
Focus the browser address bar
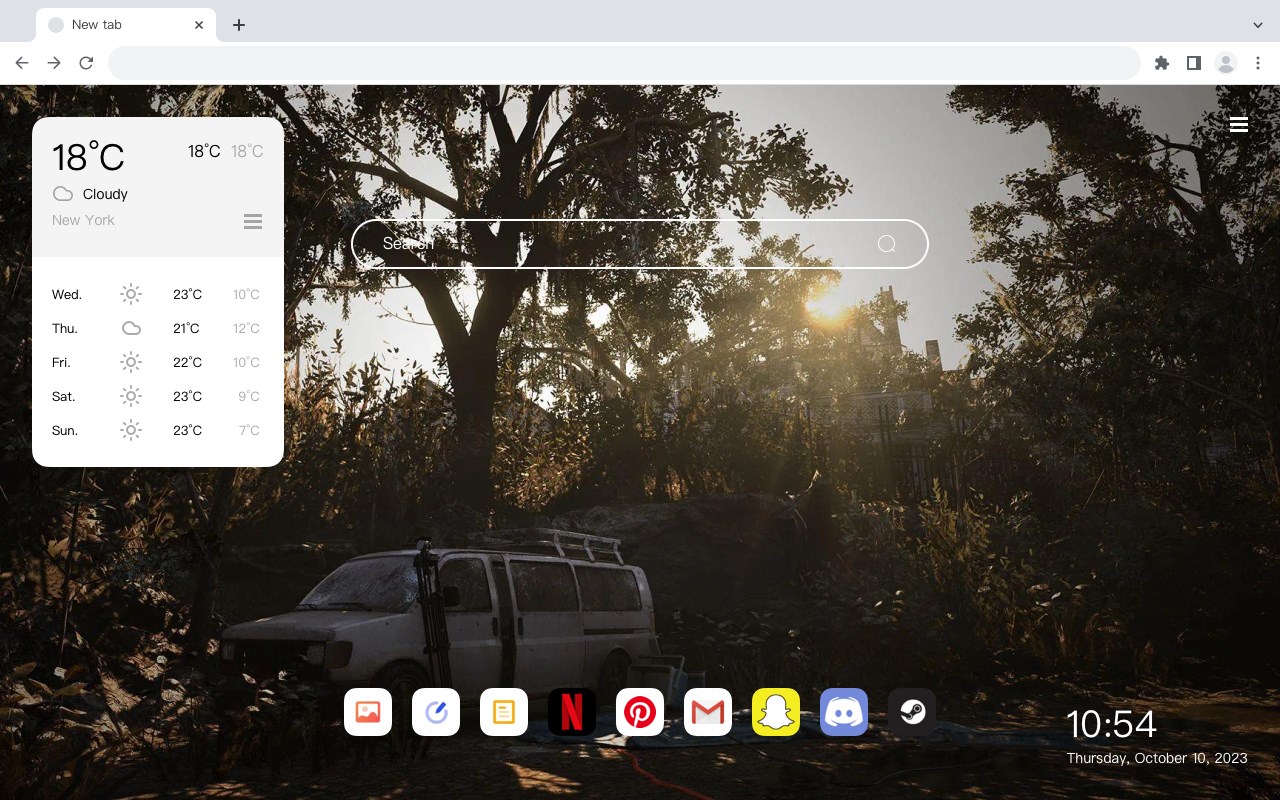[x=624, y=63]
